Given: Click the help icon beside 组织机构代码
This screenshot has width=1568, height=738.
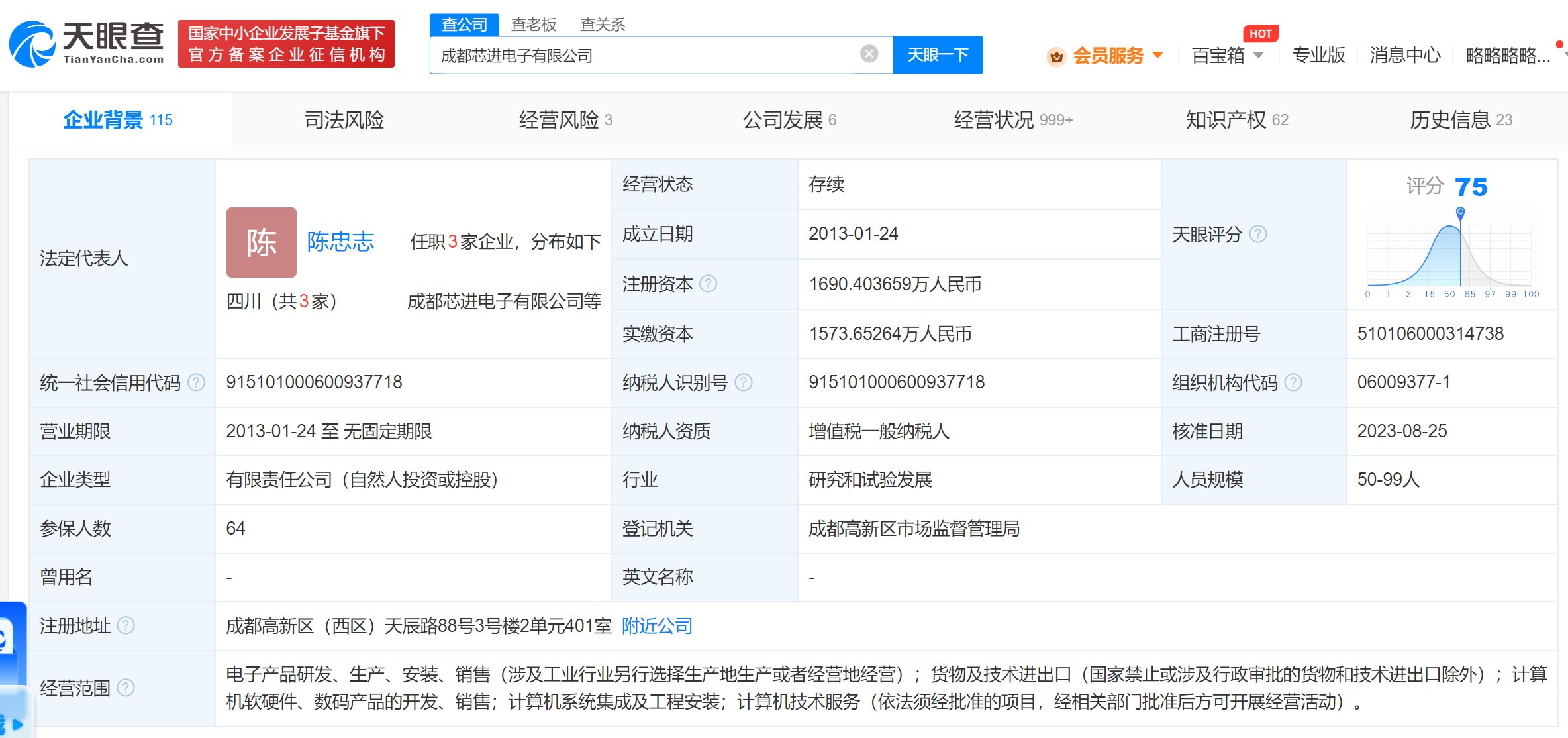Looking at the screenshot, I should 1294,382.
